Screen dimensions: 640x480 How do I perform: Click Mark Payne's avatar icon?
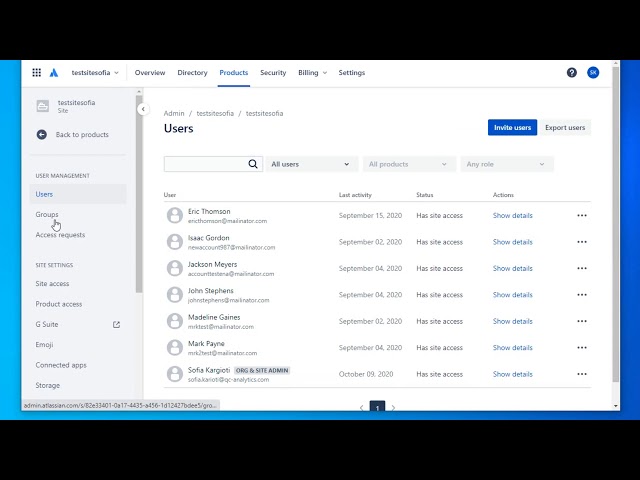[x=175, y=348]
